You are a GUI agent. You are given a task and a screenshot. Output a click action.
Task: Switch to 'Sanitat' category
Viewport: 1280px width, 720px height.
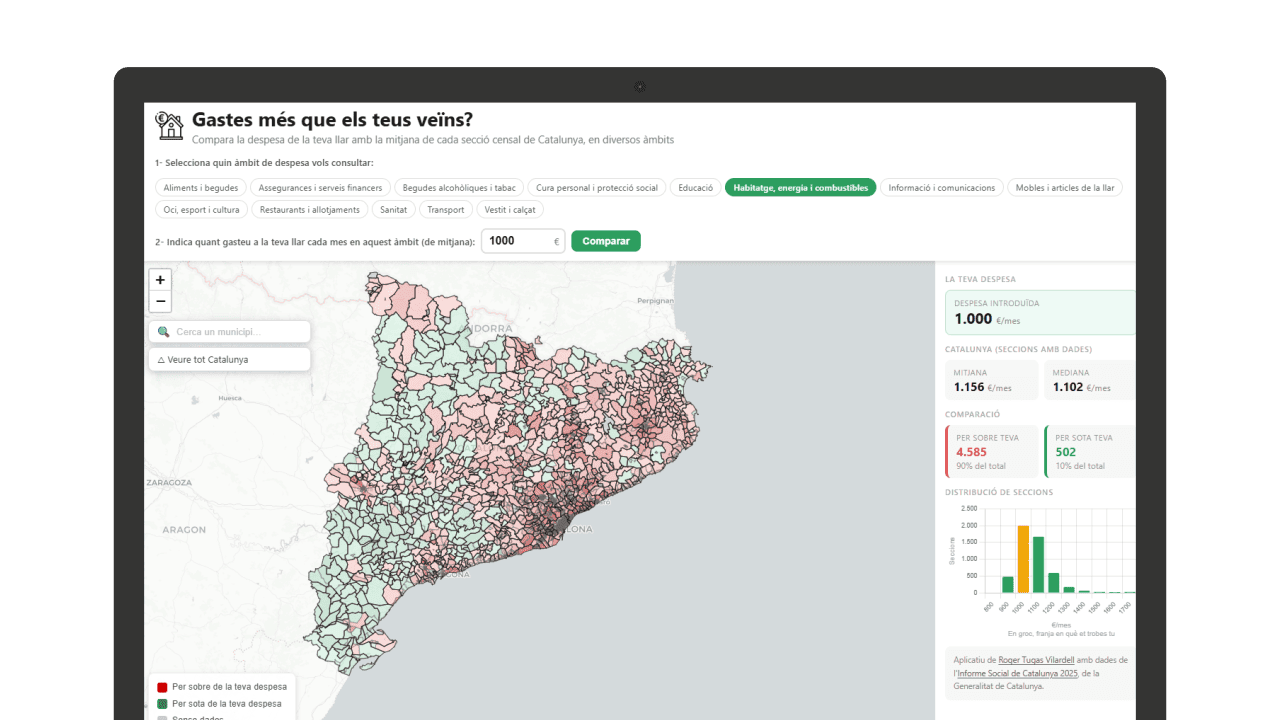pos(393,210)
